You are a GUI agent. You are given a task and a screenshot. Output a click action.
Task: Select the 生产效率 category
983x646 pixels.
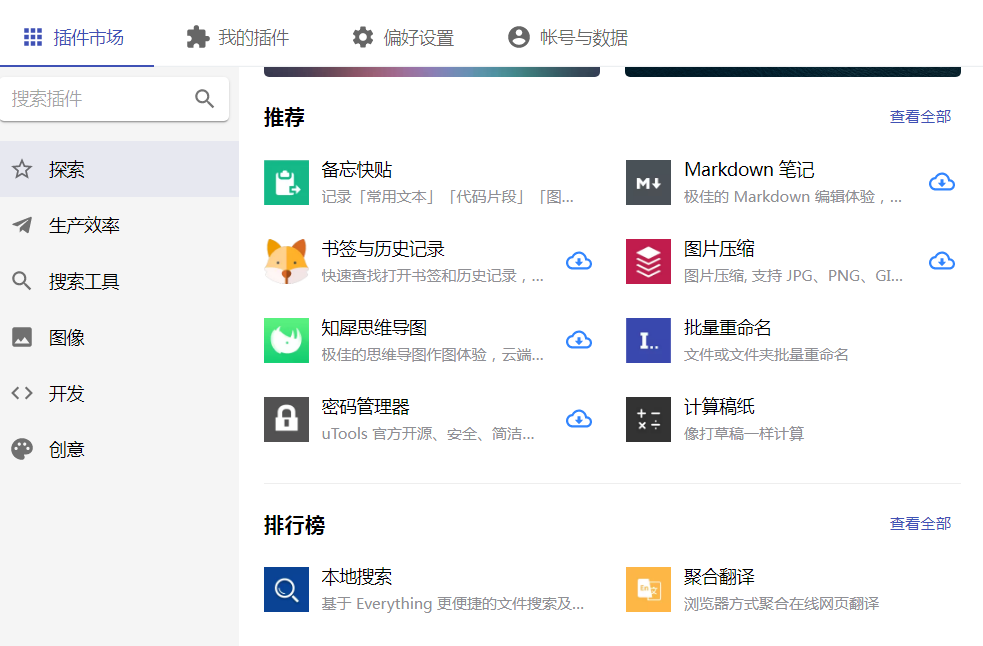click(x=119, y=225)
